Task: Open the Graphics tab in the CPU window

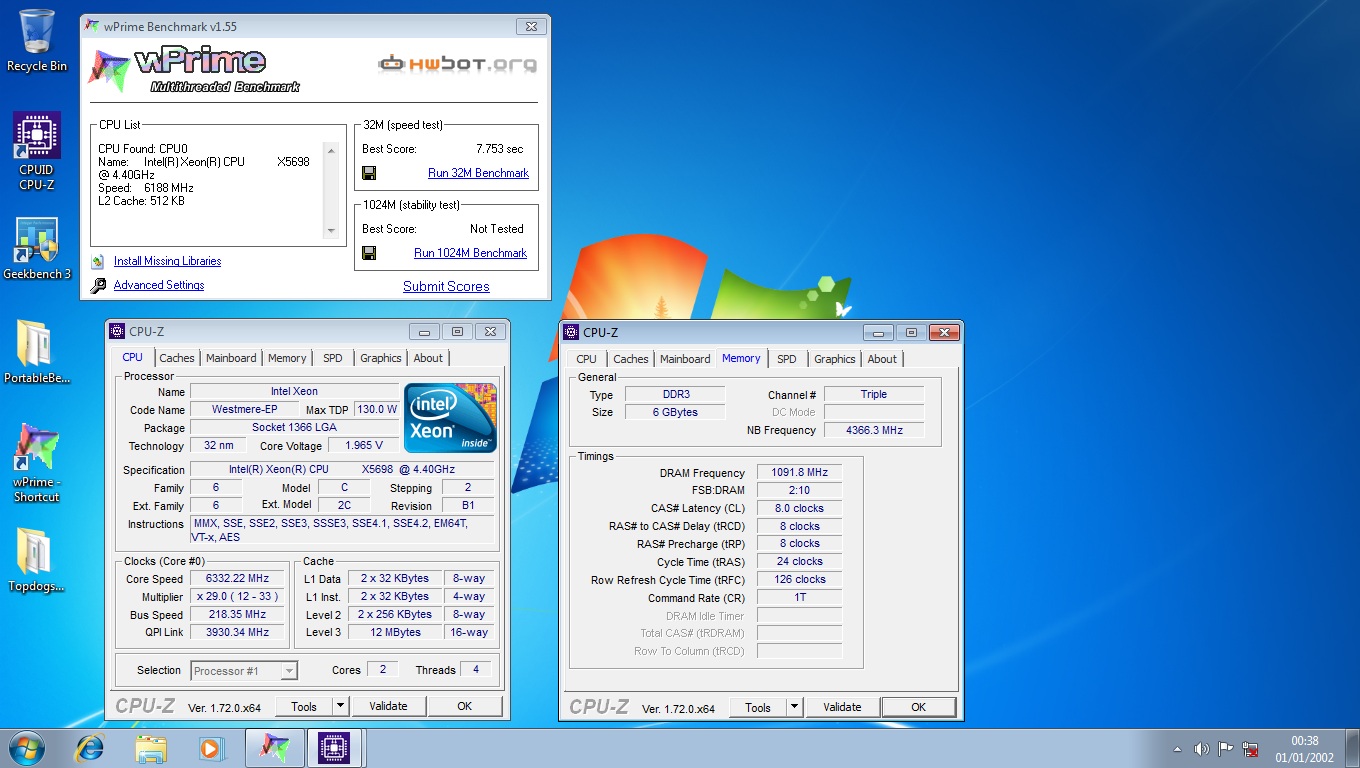Action: click(x=381, y=358)
